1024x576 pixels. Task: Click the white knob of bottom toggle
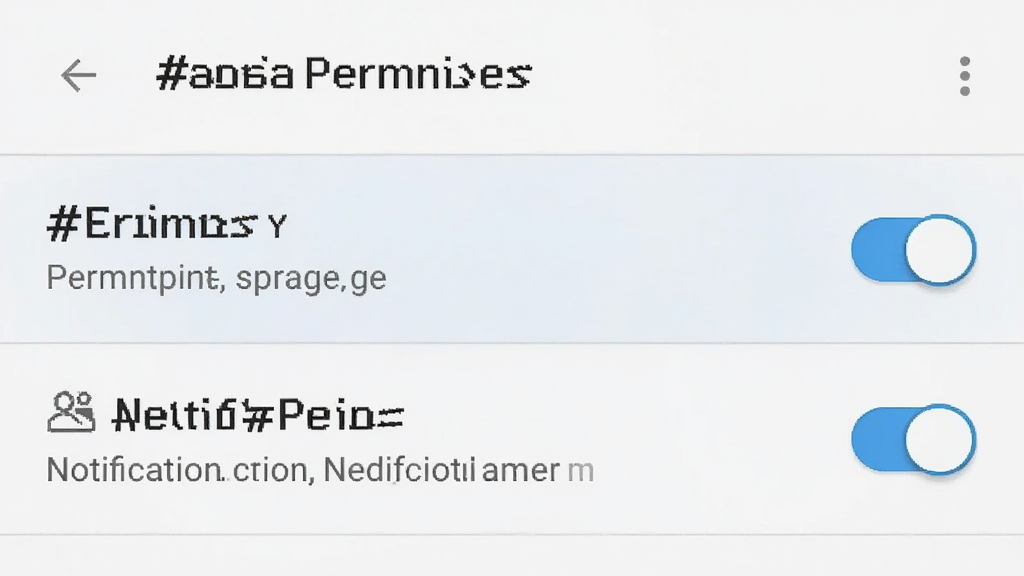coord(940,439)
